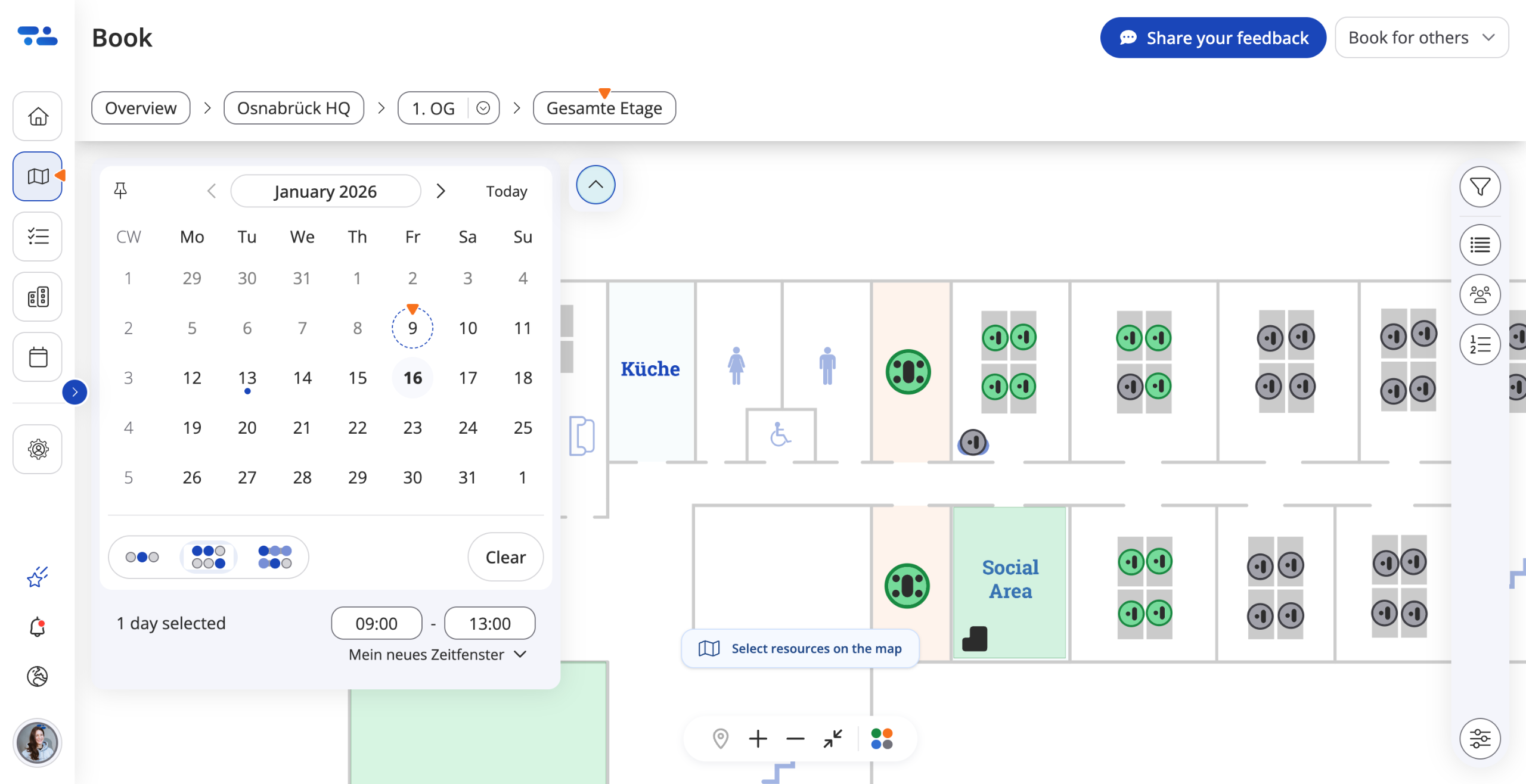Image resolution: width=1526 pixels, height=784 pixels.
Task: Open Osnabrück HQ breadcrumb
Action: tap(293, 108)
